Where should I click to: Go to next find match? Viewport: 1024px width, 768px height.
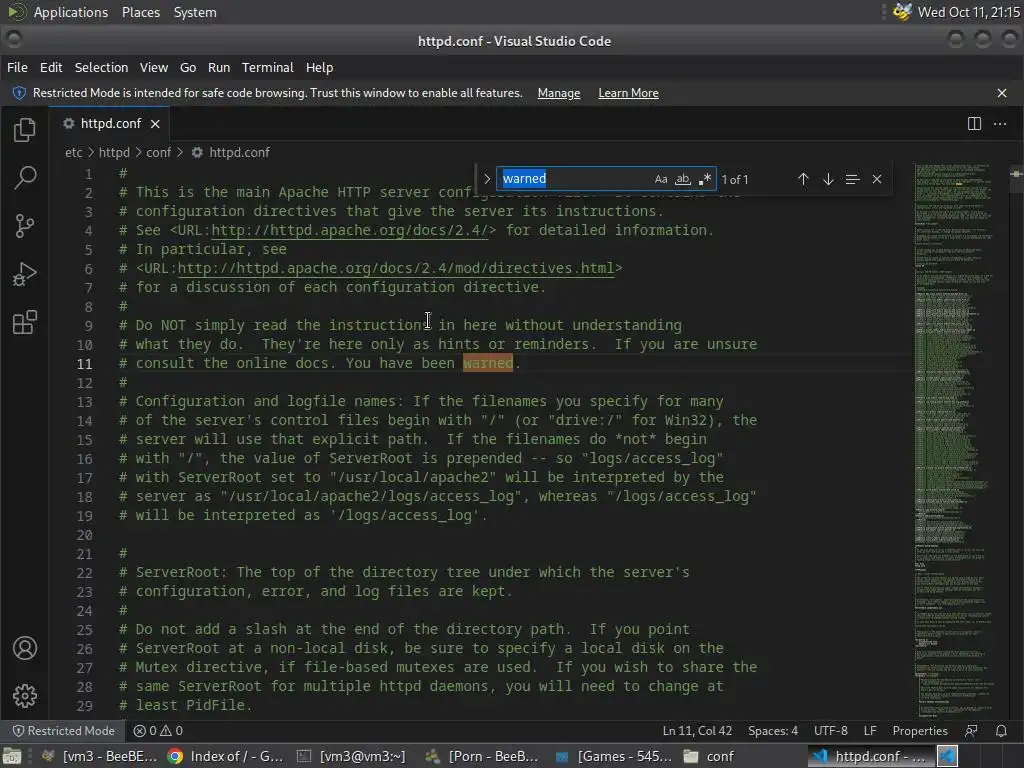828,179
